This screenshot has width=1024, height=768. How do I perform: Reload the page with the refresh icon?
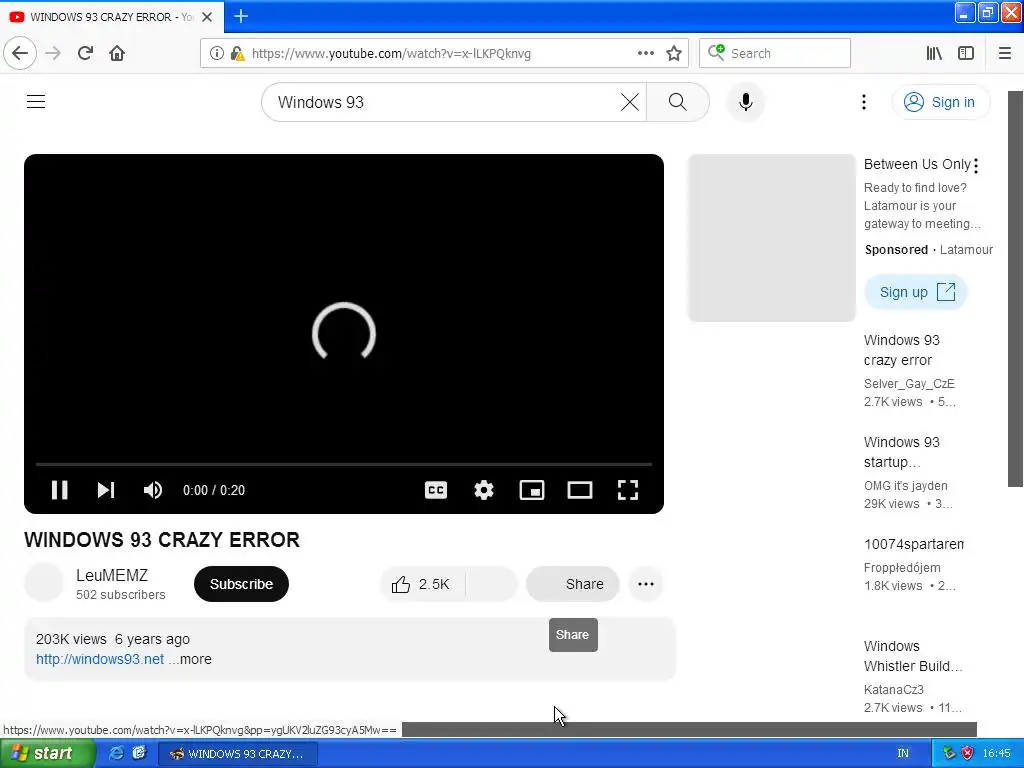(x=86, y=53)
